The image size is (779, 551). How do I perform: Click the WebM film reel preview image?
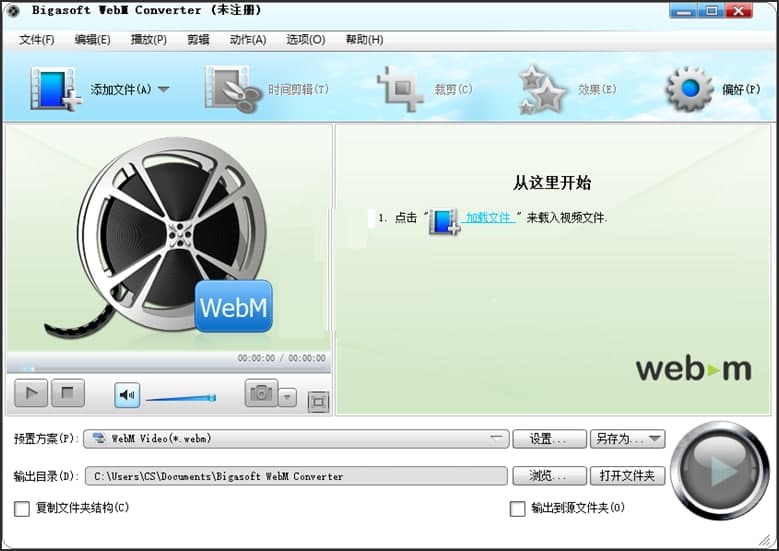[x=159, y=237]
